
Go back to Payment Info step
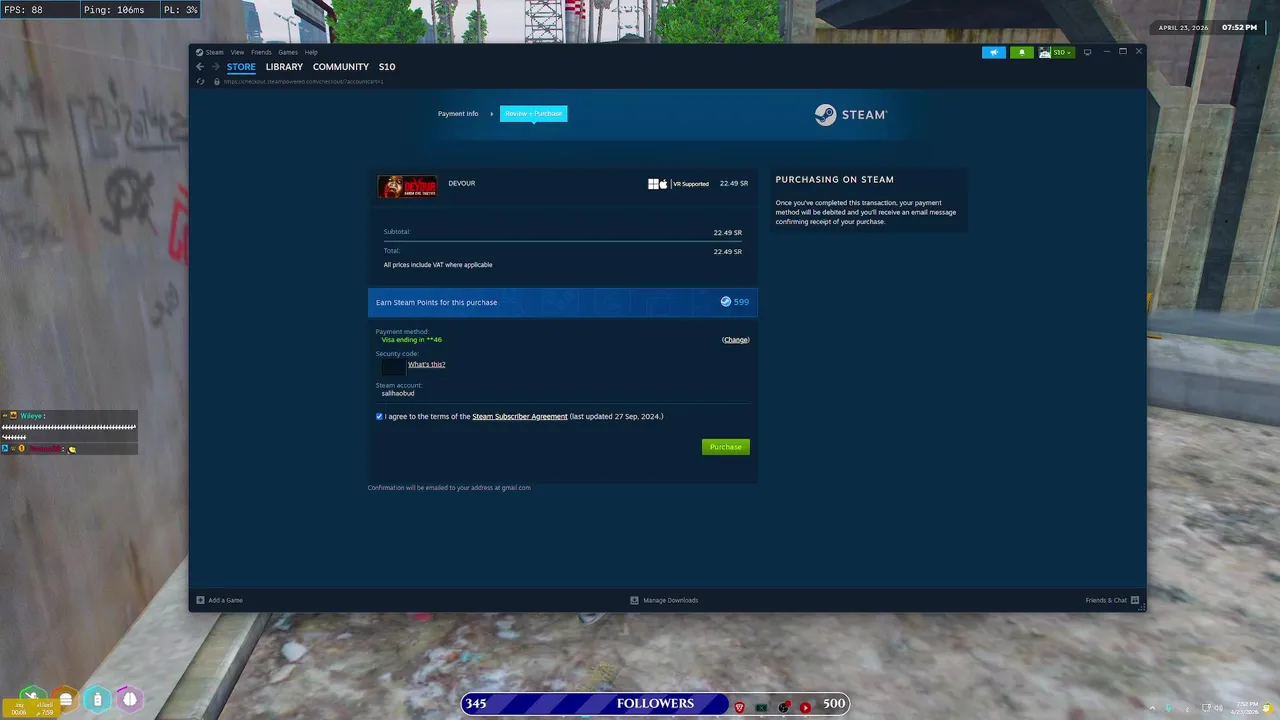458,114
